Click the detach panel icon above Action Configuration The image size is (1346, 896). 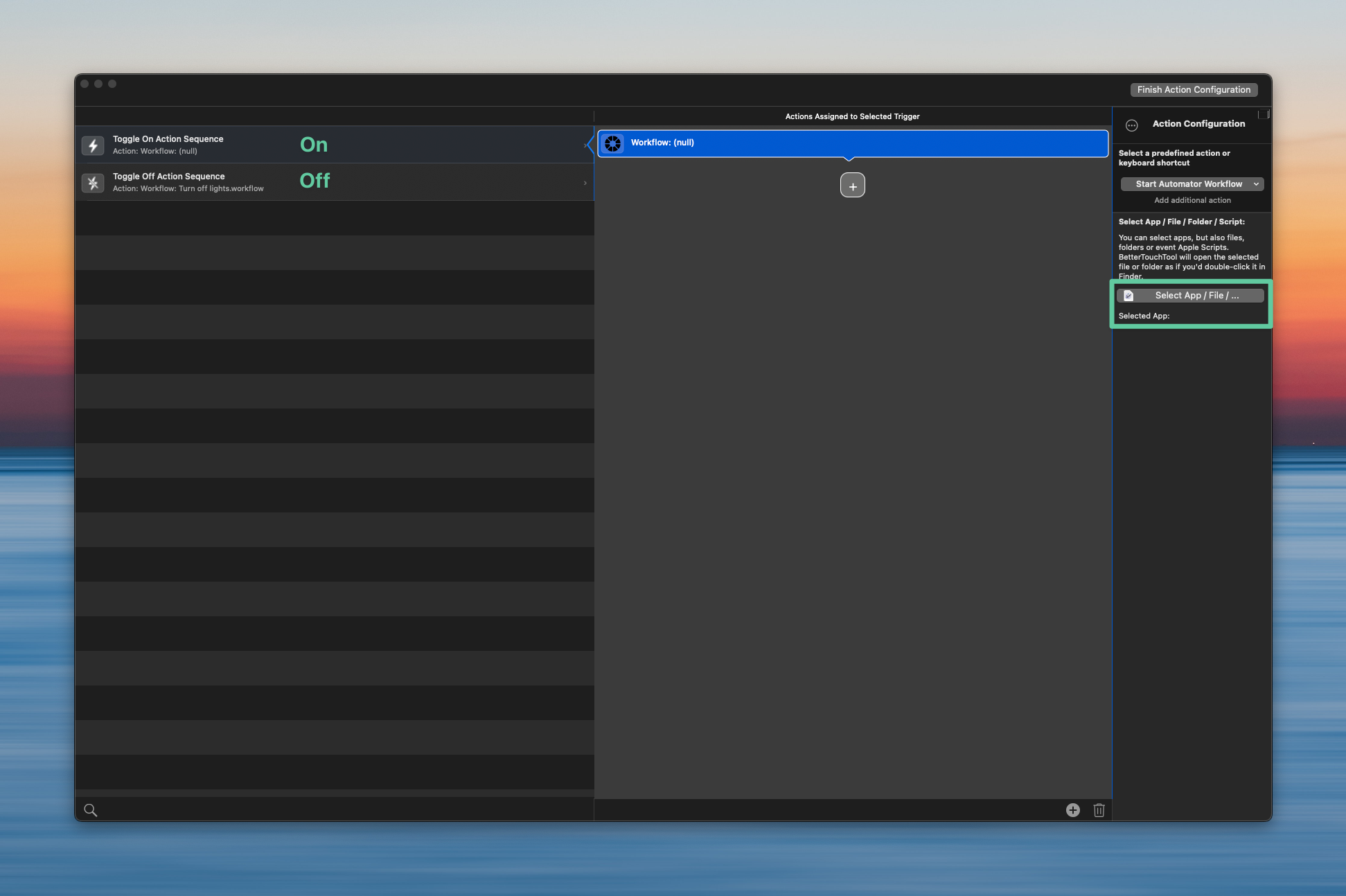click(x=1263, y=114)
